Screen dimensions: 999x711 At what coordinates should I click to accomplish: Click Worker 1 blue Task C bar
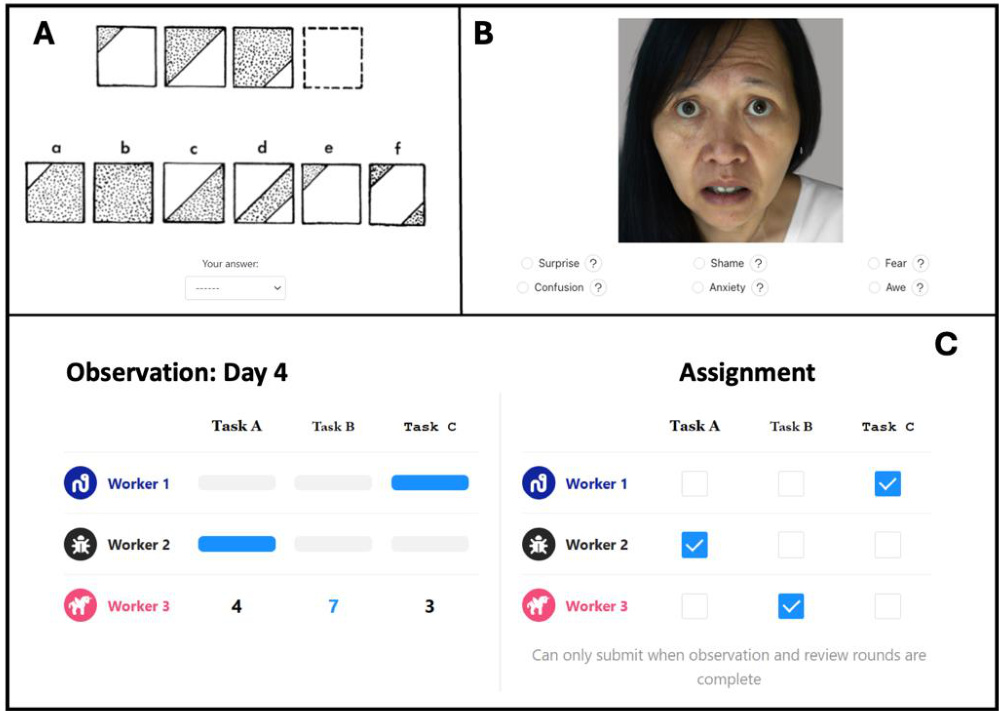430,483
